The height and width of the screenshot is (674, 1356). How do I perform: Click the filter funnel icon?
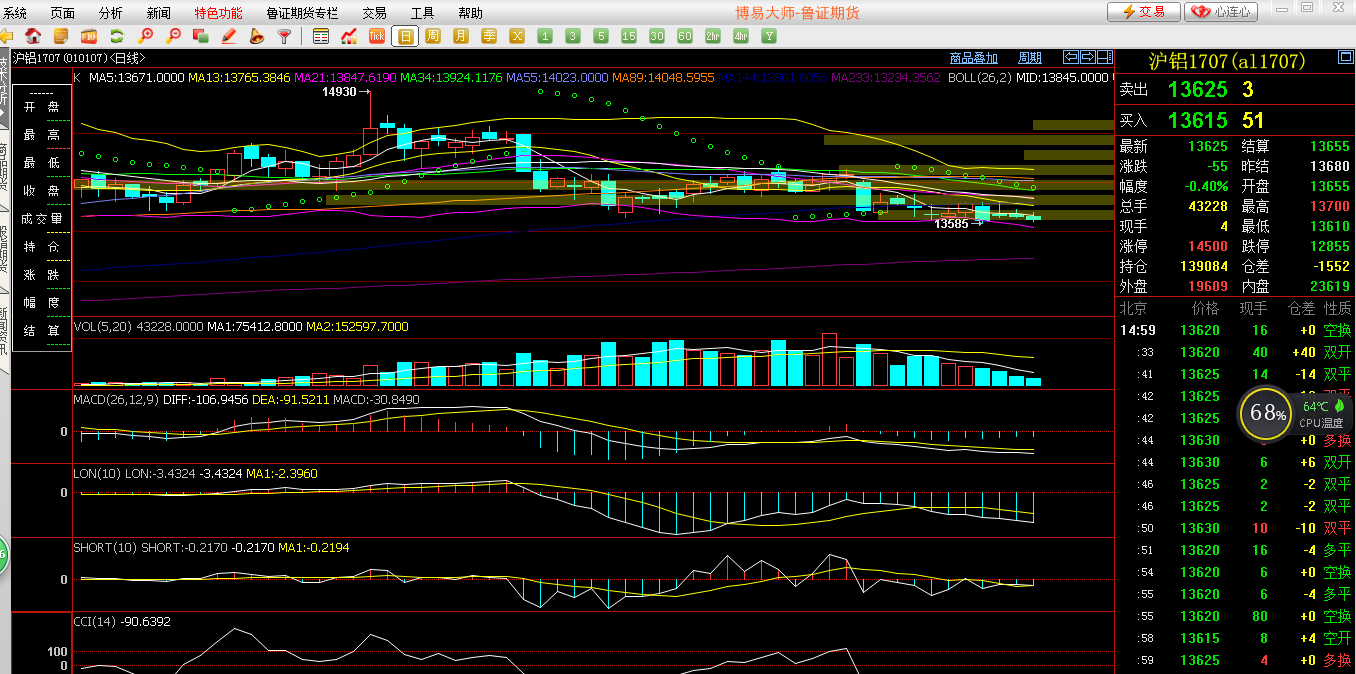(284, 36)
